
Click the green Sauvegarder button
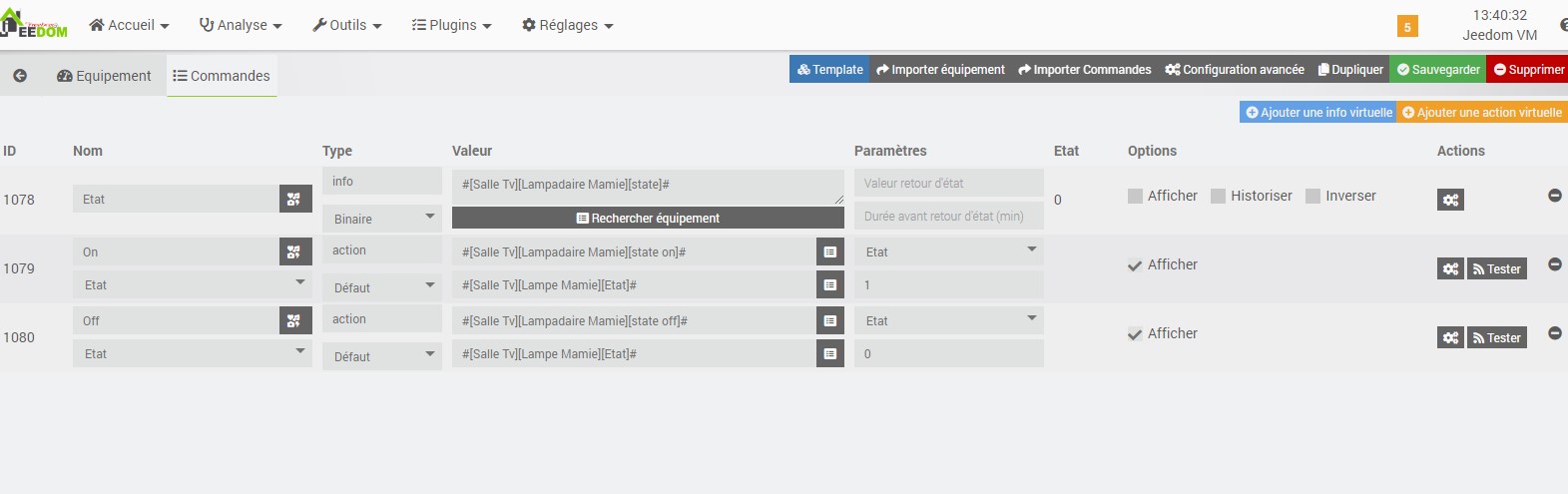point(1438,69)
